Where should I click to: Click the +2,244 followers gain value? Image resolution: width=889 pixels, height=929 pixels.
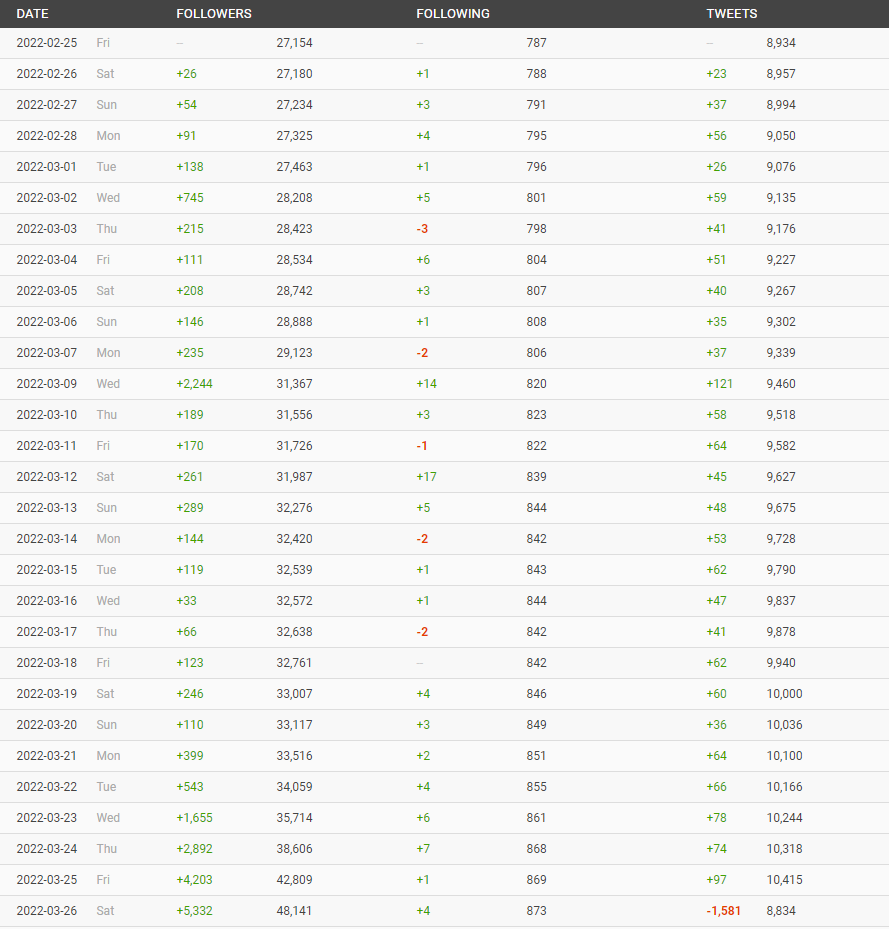pyautogui.click(x=194, y=384)
